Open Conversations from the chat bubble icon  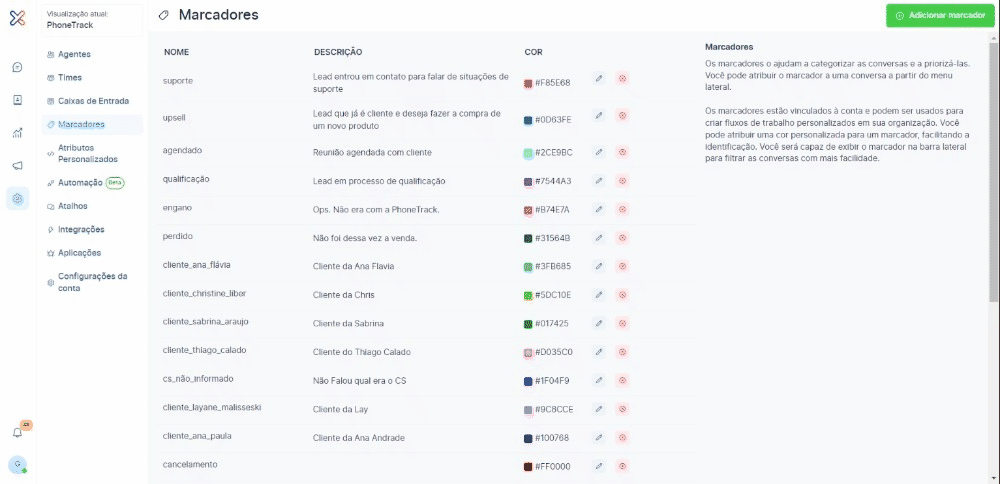click(17, 67)
